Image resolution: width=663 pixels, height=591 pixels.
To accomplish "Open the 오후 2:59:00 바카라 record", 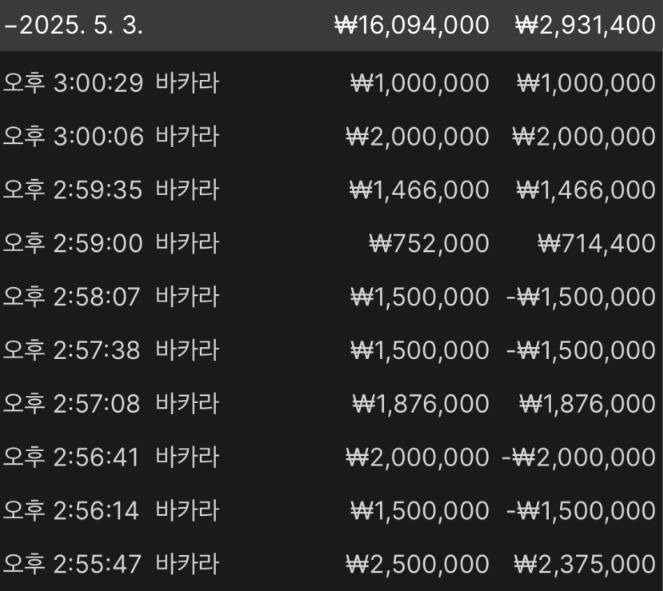I will 332,244.
